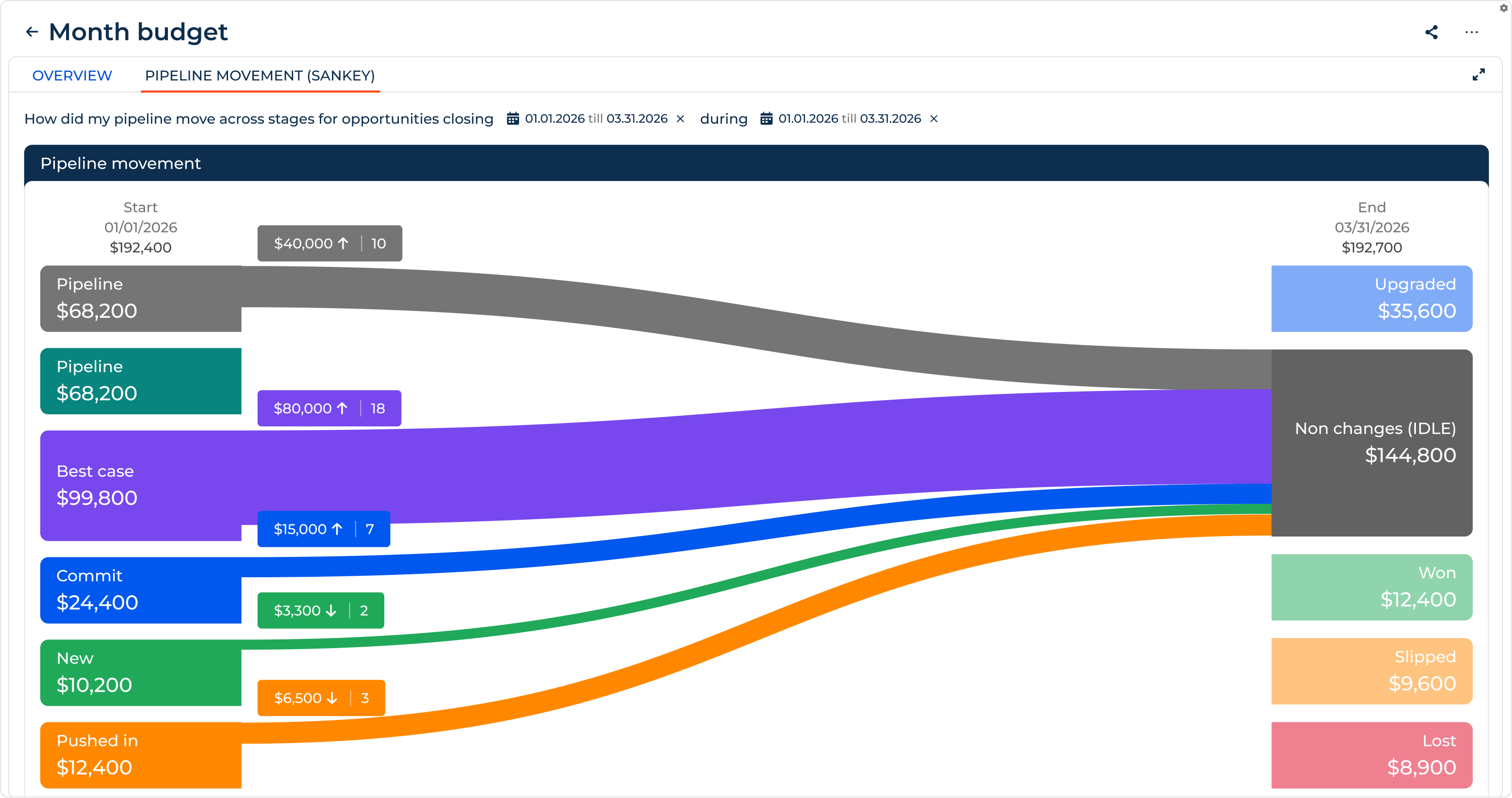Open the three-dots more options menu
Screen dimensions: 1512x798
coord(1472,33)
